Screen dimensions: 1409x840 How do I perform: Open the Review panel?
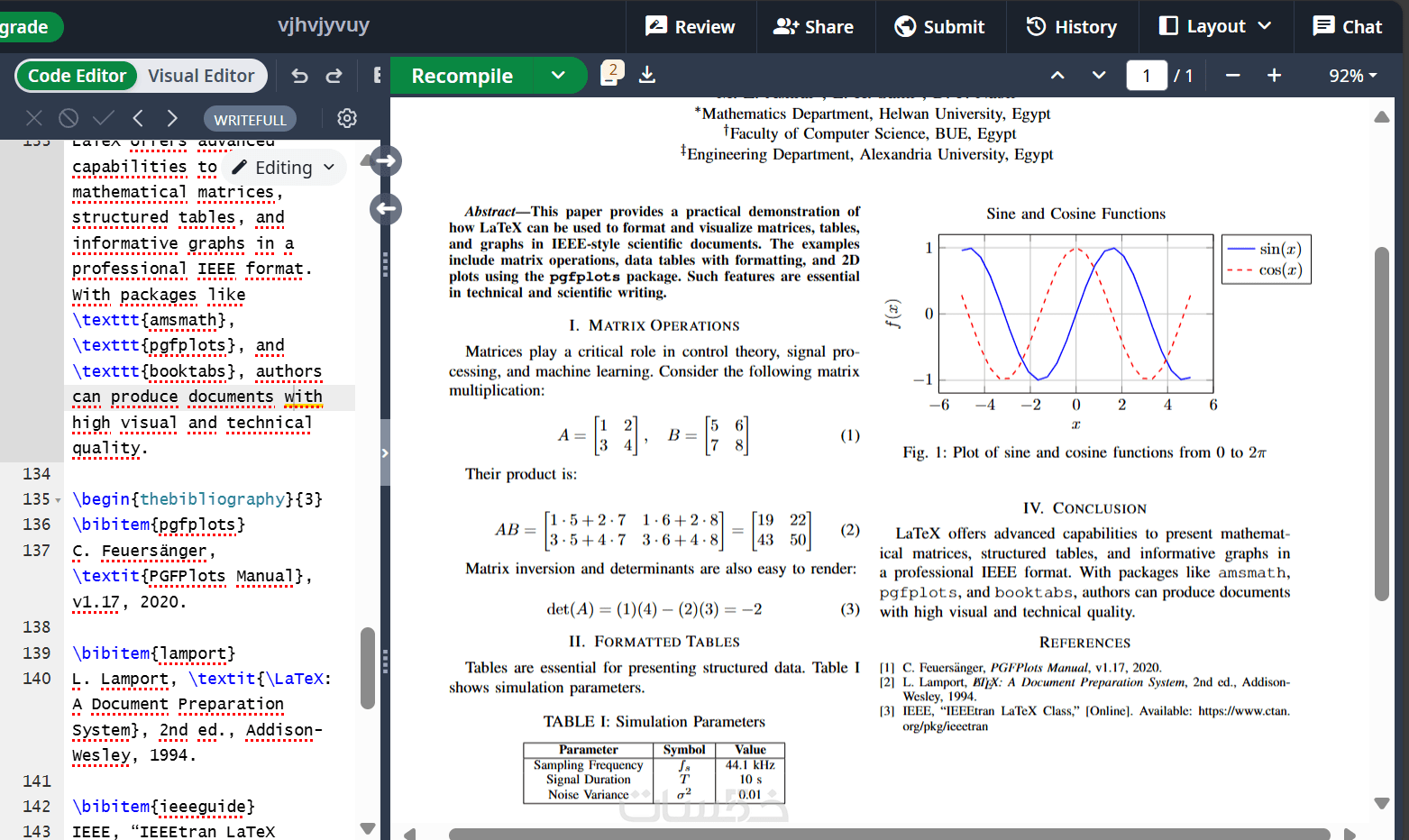(x=691, y=26)
